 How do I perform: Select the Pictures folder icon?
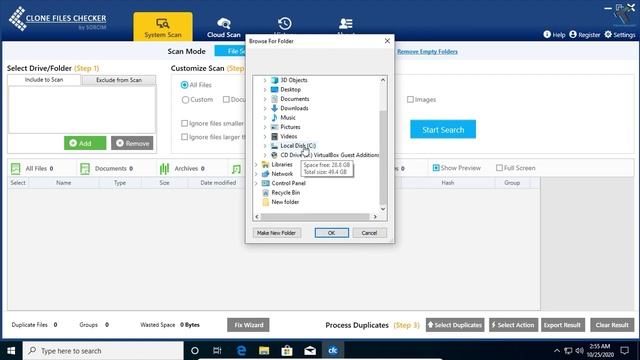point(274,127)
